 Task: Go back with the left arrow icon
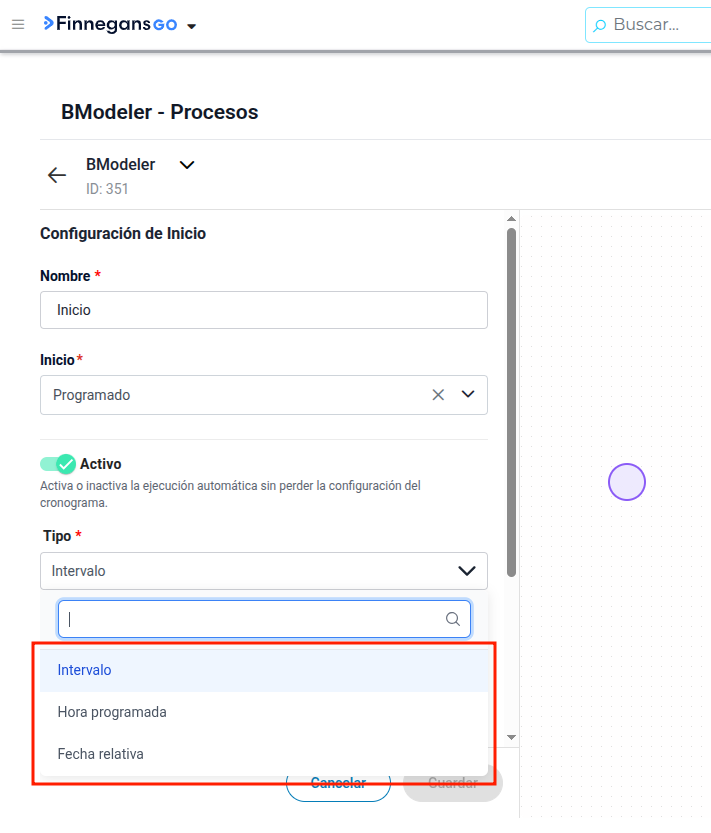coord(57,175)
